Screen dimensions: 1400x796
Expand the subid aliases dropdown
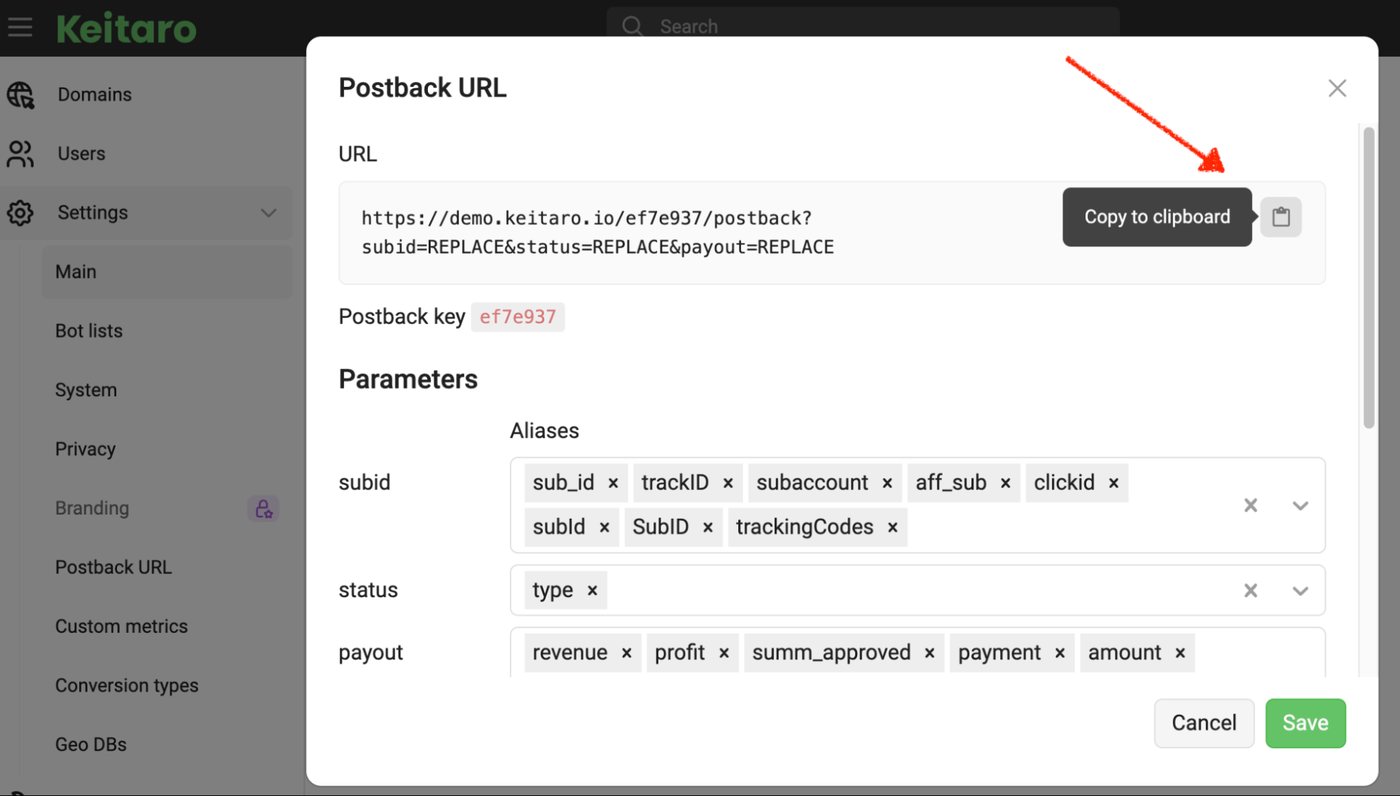[x=1300, y=506]
